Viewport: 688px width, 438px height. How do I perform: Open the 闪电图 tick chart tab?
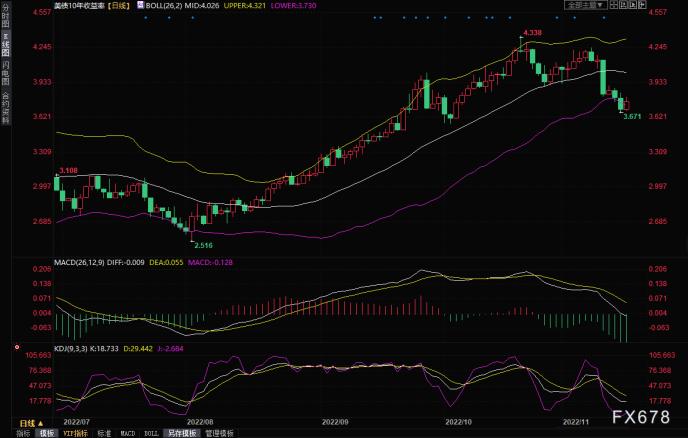tap(5, 73)
